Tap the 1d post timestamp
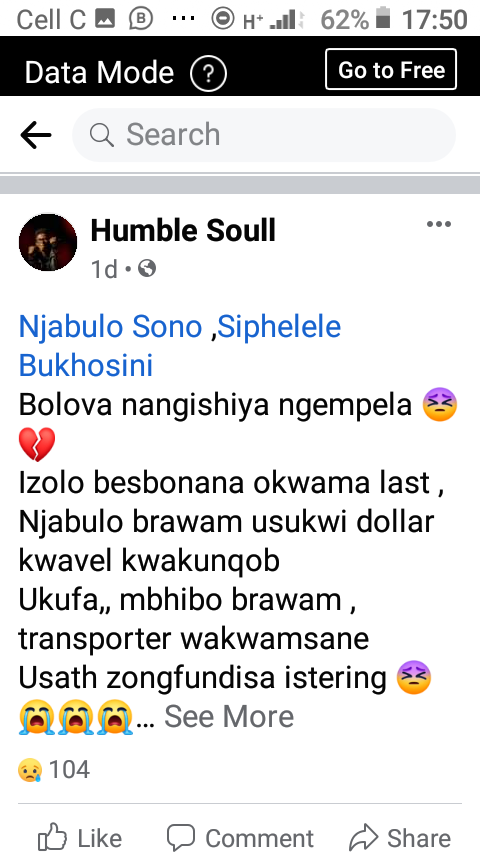The width and height of the screenshot is (480, 854). pyautogui.click(x=104, y=269)
